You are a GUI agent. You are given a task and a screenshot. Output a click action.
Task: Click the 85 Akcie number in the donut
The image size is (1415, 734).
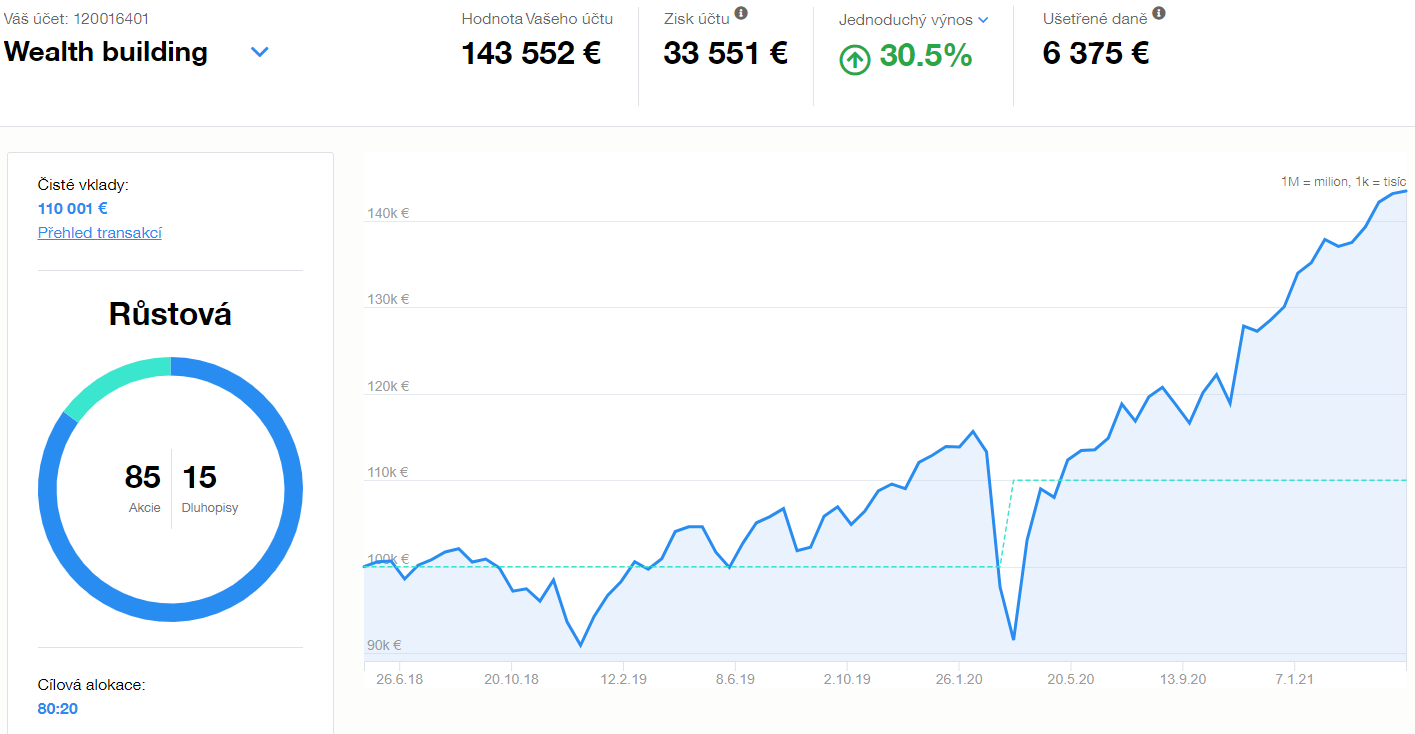[143, 477]
